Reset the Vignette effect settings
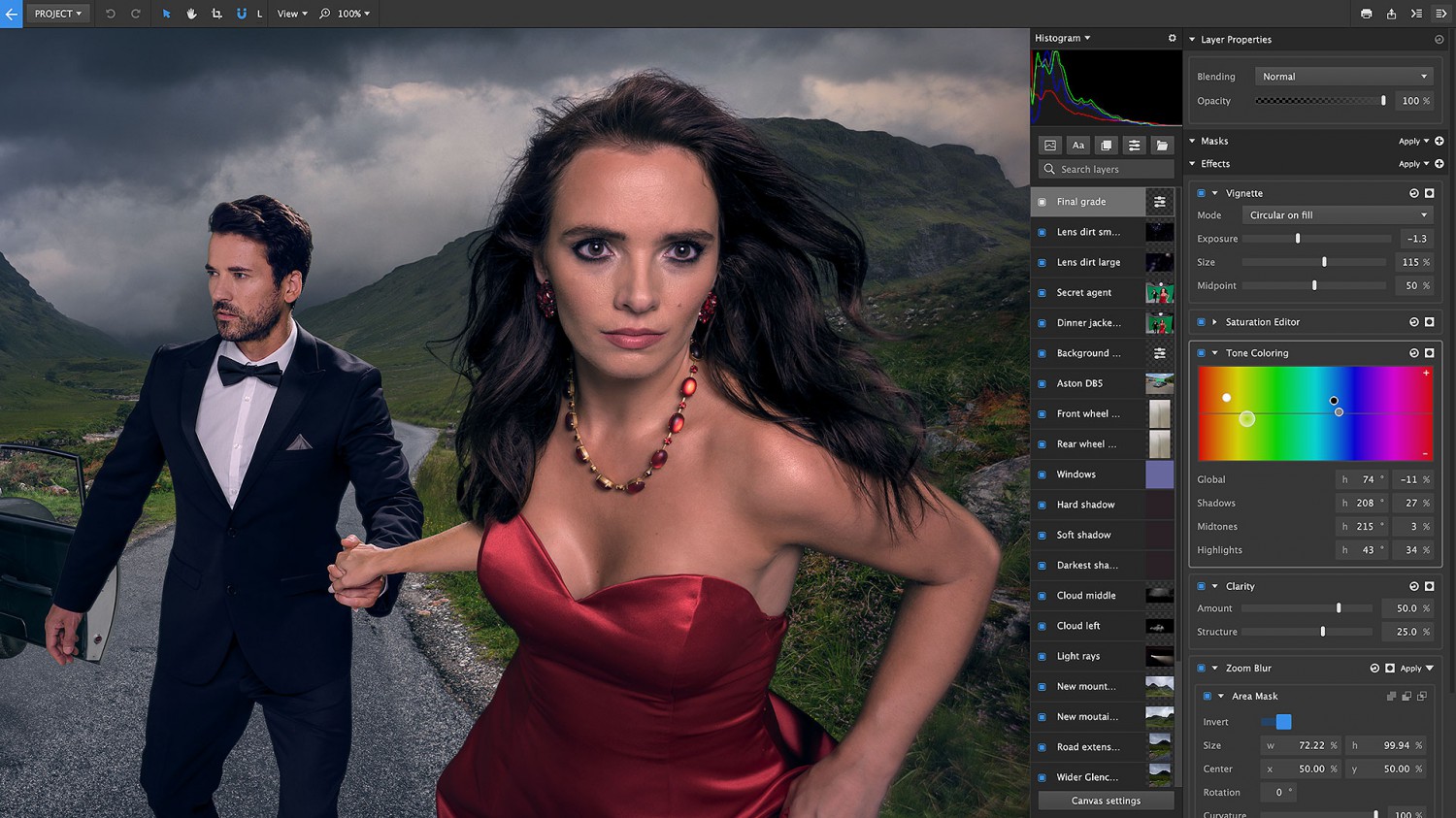1456x818 pixels. point(1413,193)
